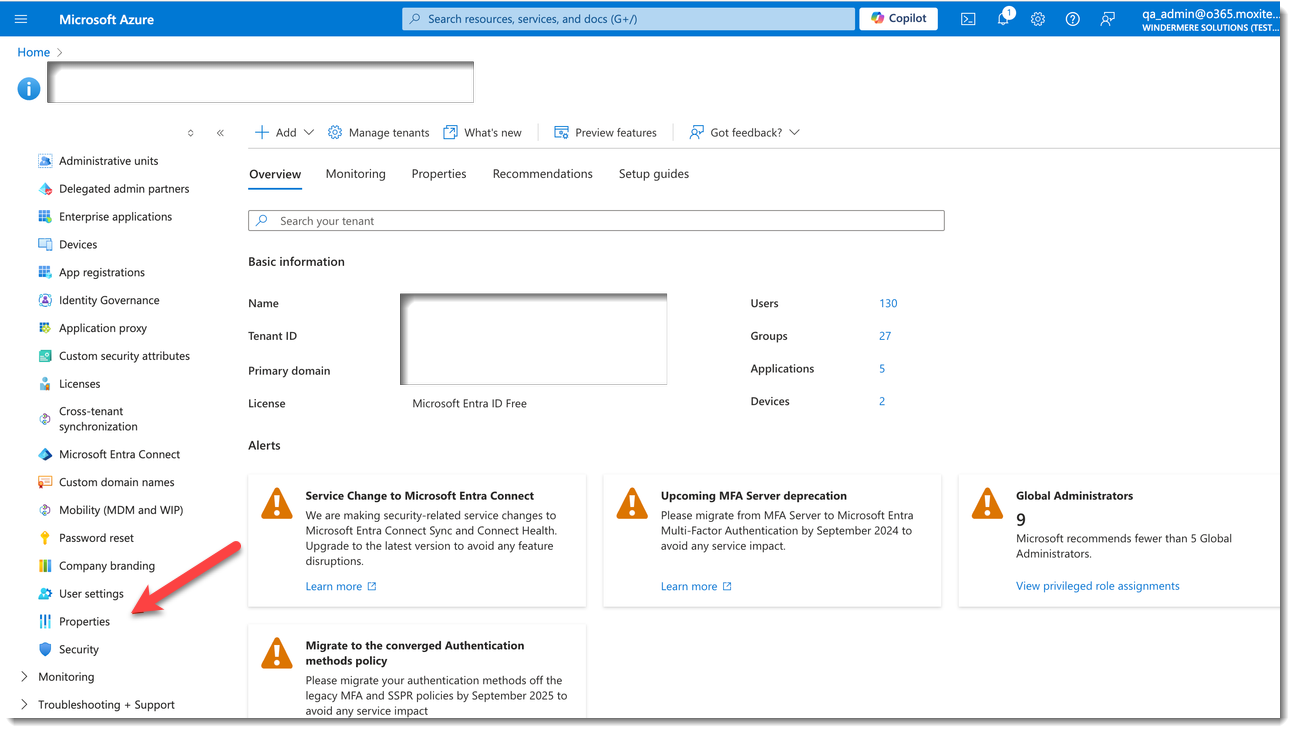Open the Devices count 2

tap(882, 402)
